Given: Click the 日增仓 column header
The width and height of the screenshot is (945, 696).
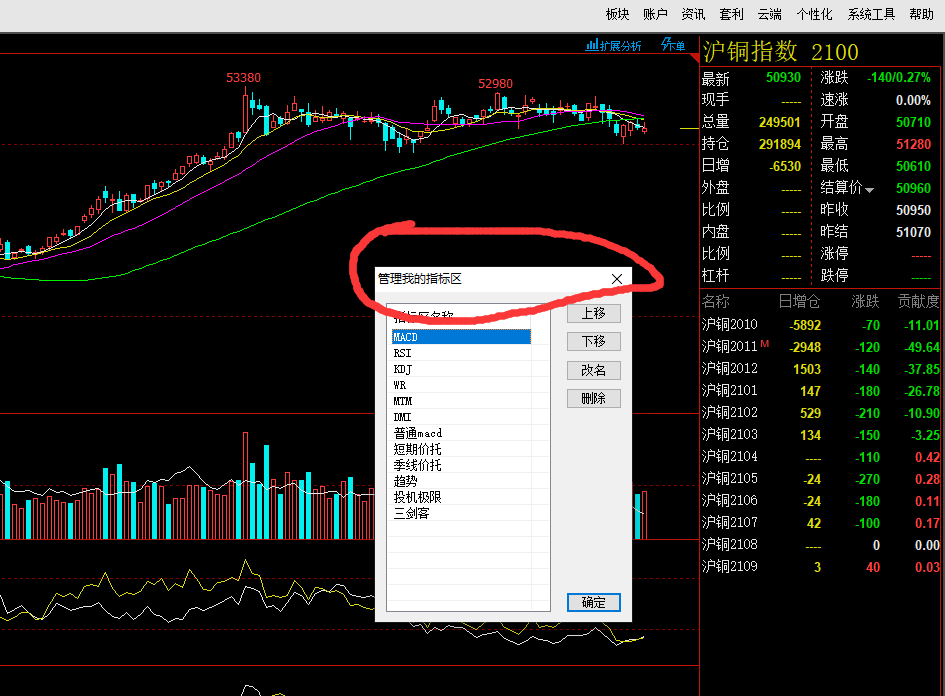Looking at the screenshot, I should point(799,301).
